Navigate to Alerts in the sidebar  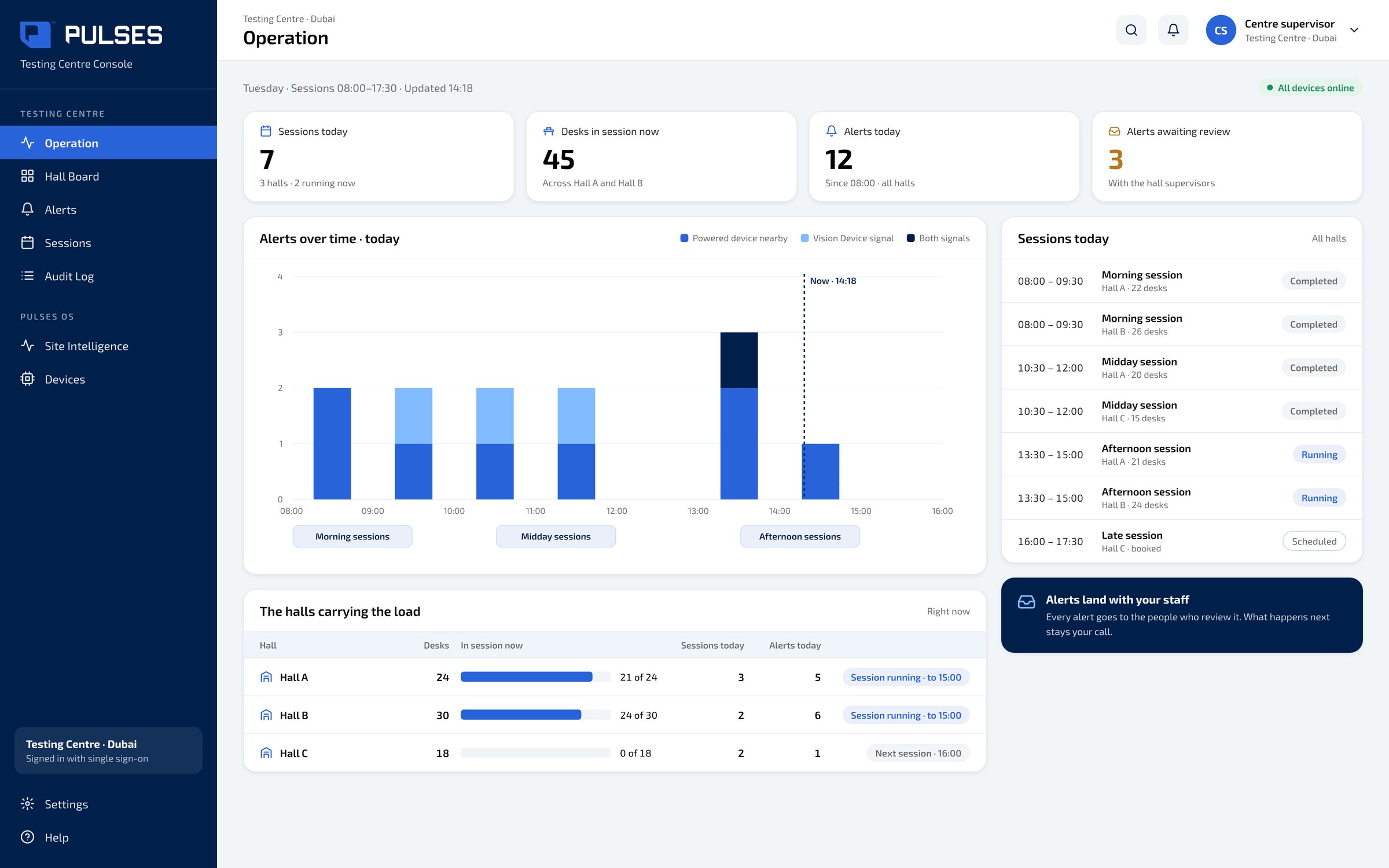point(109,209)
